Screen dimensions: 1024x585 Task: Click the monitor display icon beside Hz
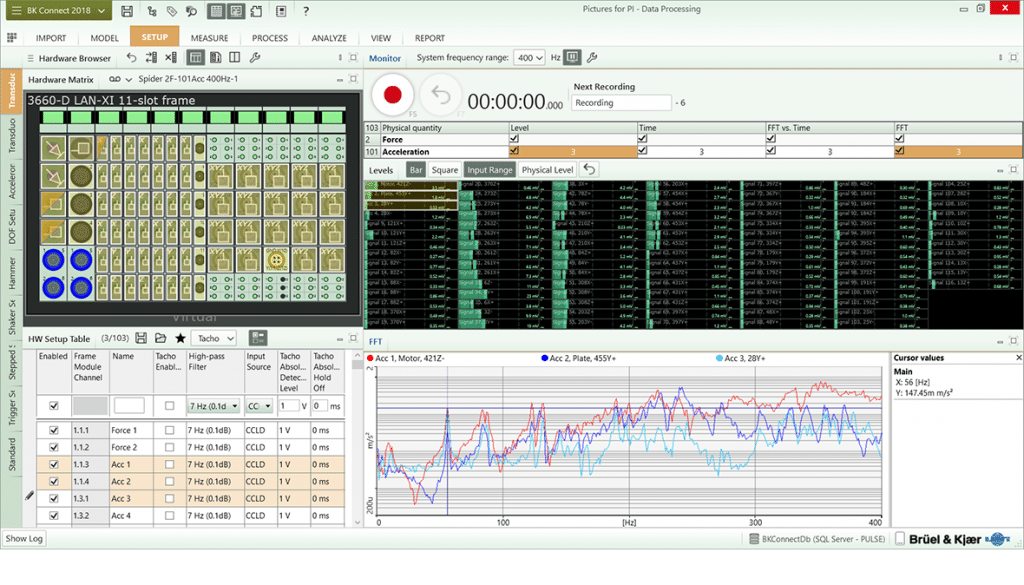[572, 58]
